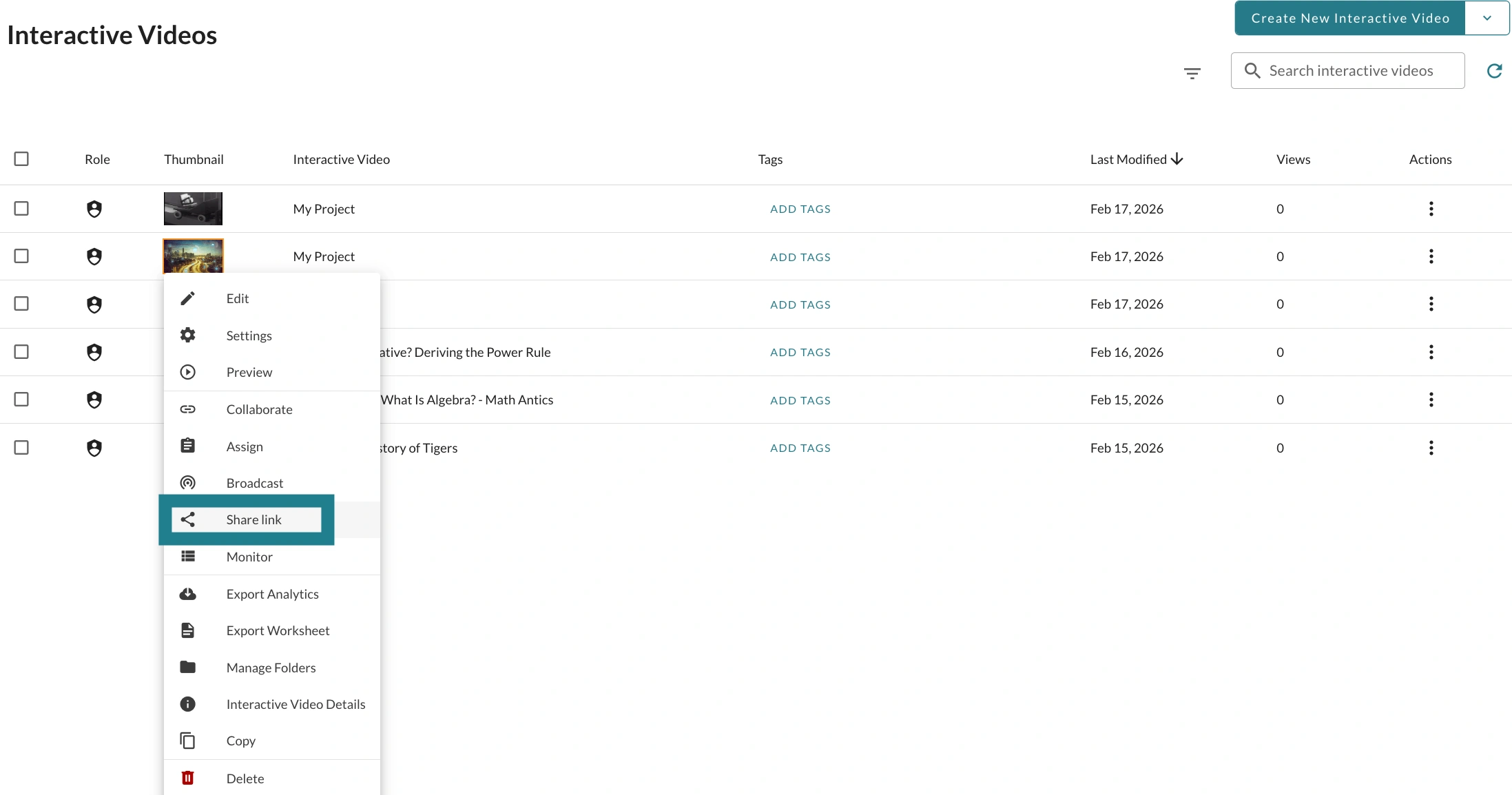The image size is (1512, 795).
Task: Click role shield icon in story of Tigers row
Action: [94, 448]
